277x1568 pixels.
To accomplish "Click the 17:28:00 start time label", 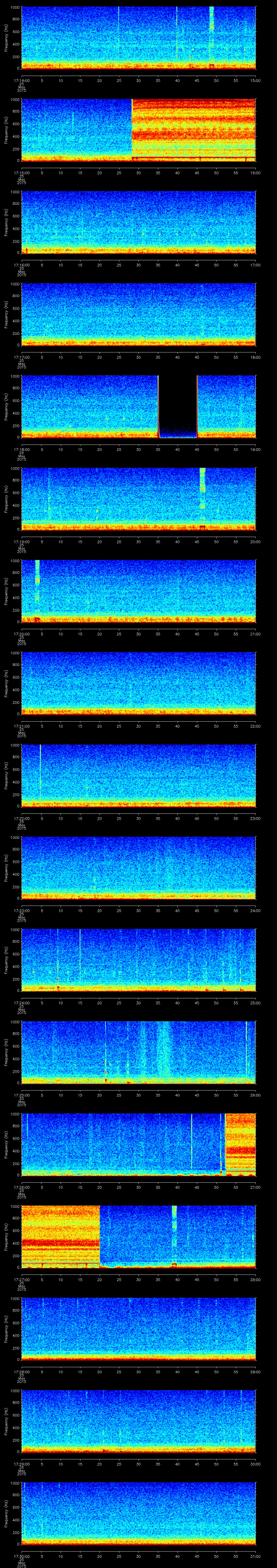I will coord(21,1372).
